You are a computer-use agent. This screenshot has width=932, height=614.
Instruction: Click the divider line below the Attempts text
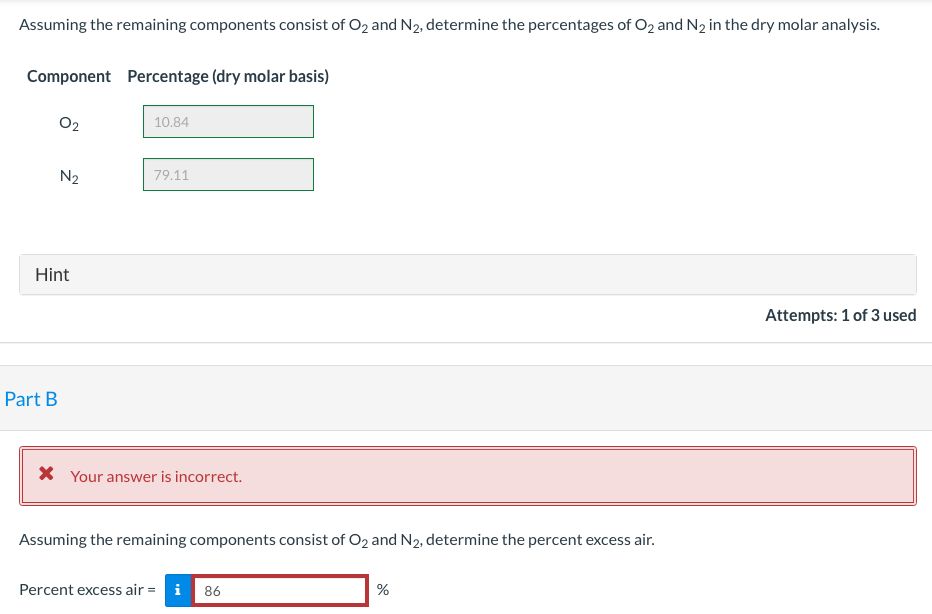click(466, 343)
